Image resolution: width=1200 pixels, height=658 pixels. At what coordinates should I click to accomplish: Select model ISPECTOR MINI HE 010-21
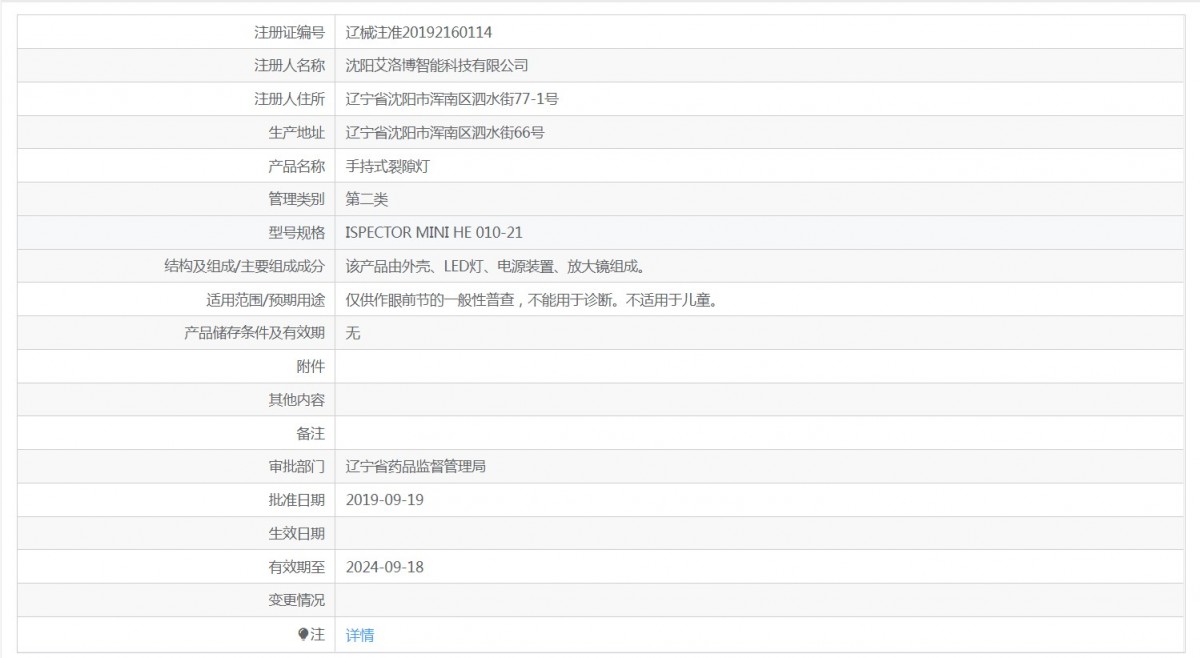[434, 233]
